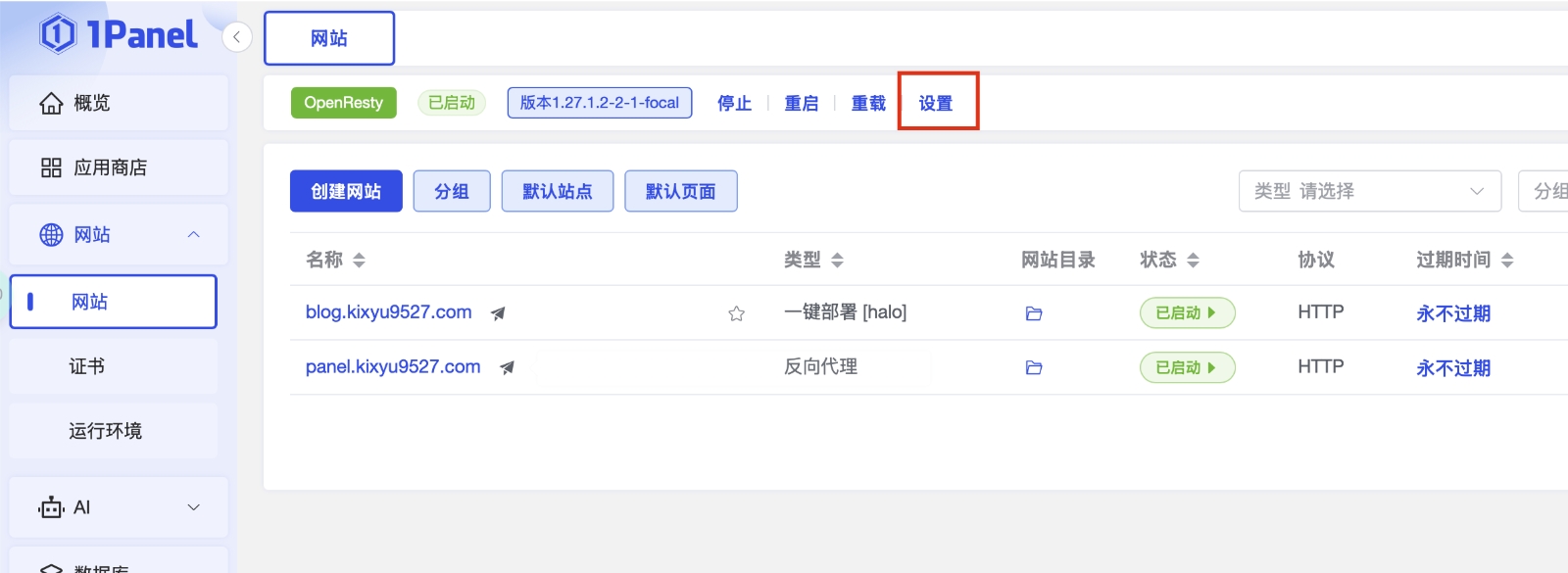Sort the table by 过期时间 column
The width and height of the screenshot is (1568, 573).
tap(1506, 260)
